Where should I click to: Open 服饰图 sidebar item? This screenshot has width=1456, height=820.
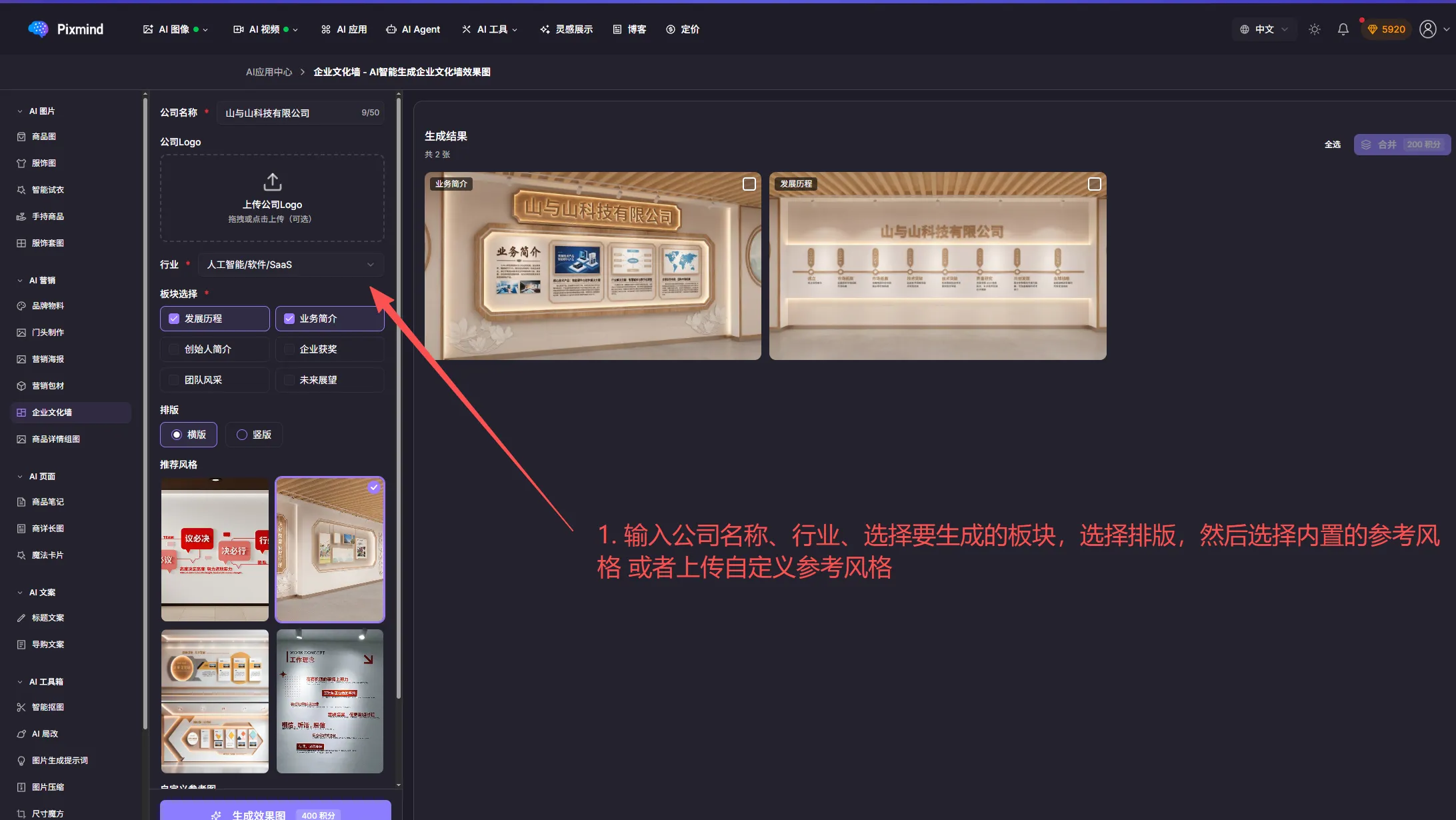tap(44, 163)
